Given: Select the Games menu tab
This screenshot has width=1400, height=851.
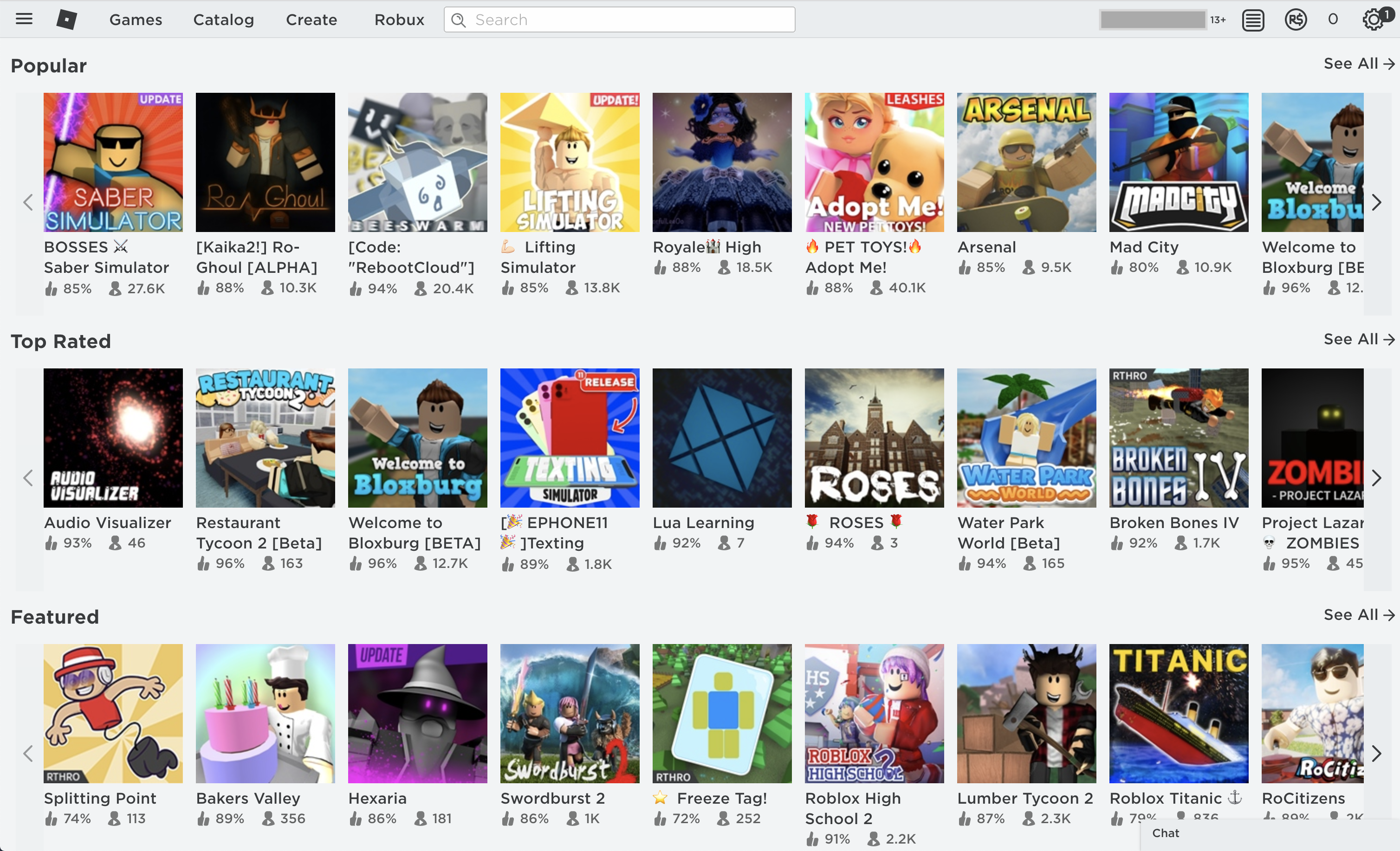Looking at the screenshot, I should point(136,19).
